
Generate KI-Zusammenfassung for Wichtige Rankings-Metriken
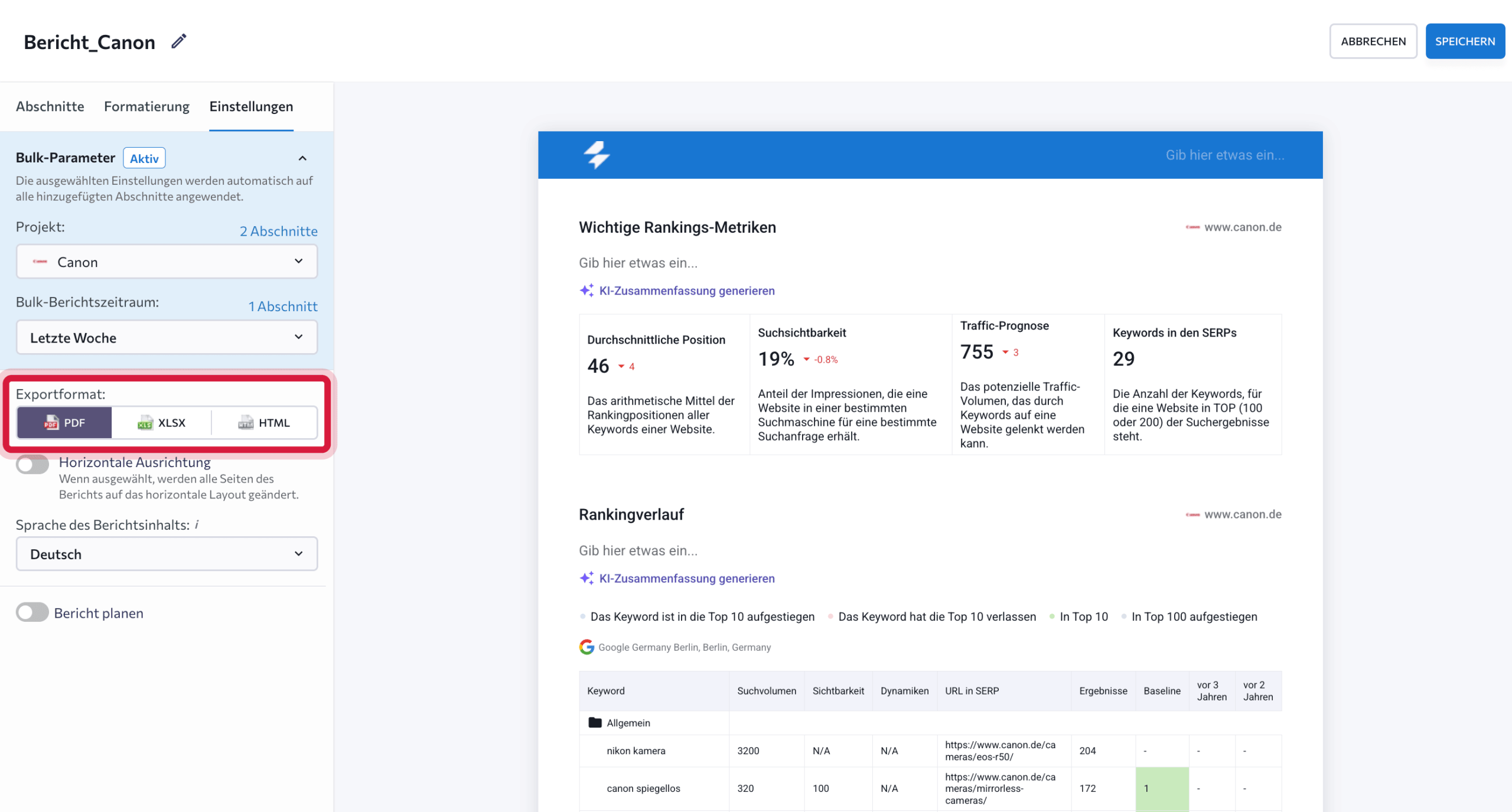[x=687, y=291]
